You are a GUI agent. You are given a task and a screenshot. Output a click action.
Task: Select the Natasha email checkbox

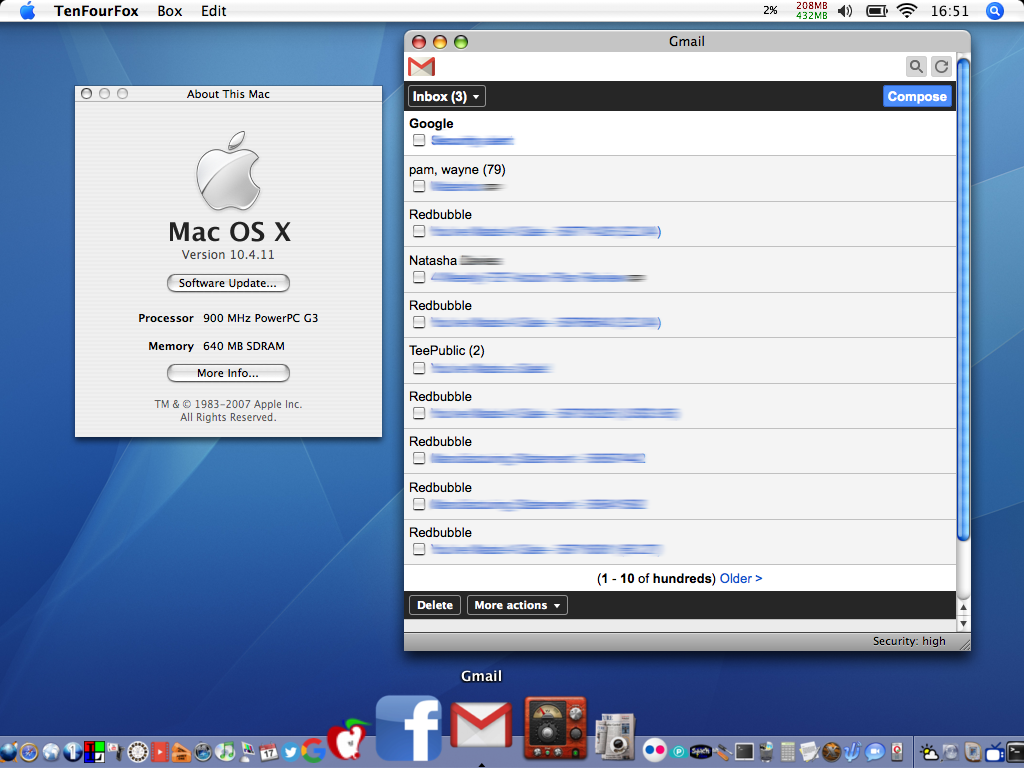419,277
